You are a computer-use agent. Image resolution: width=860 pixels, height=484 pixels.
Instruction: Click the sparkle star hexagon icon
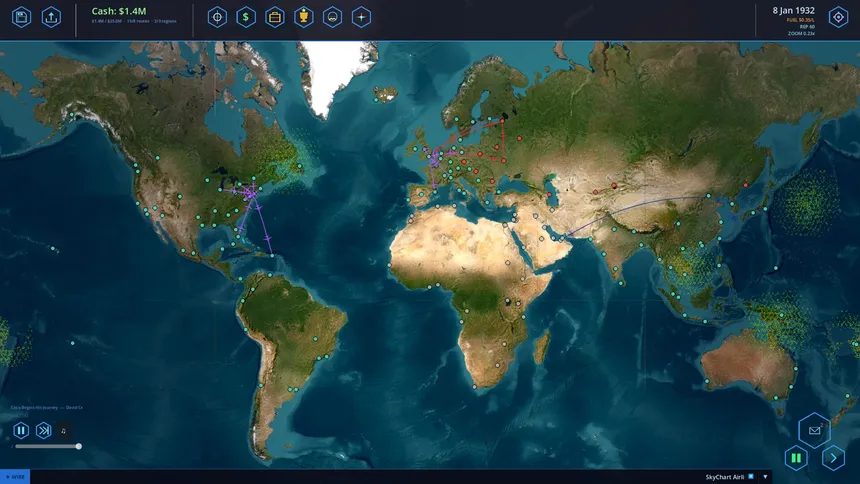click(x=362, y=17)
